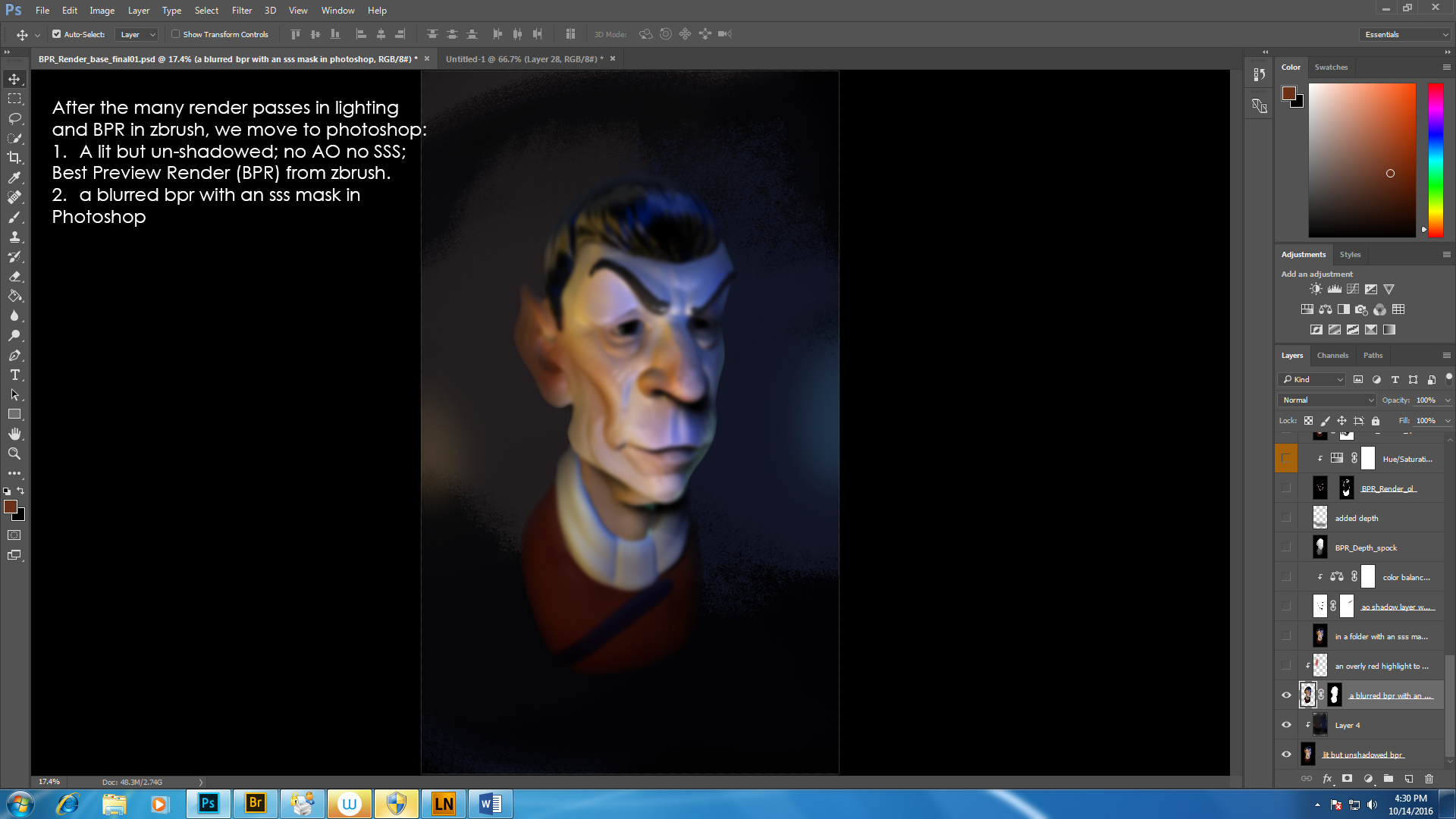Screen dimensions: 1456x819
Task: Select the Lasso tool
Action: click(x=14, y=118)
